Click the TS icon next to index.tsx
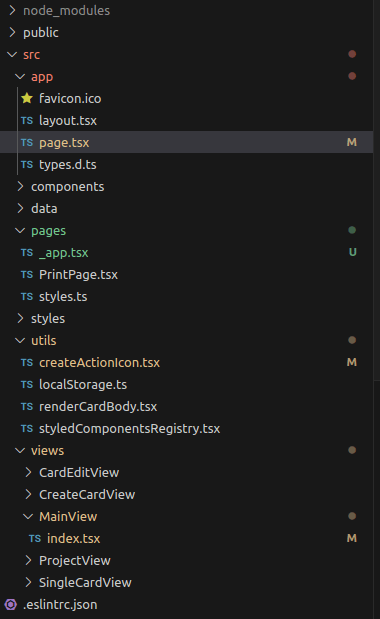This screenshot has width=380, height=619. click(x=35, y=538)
